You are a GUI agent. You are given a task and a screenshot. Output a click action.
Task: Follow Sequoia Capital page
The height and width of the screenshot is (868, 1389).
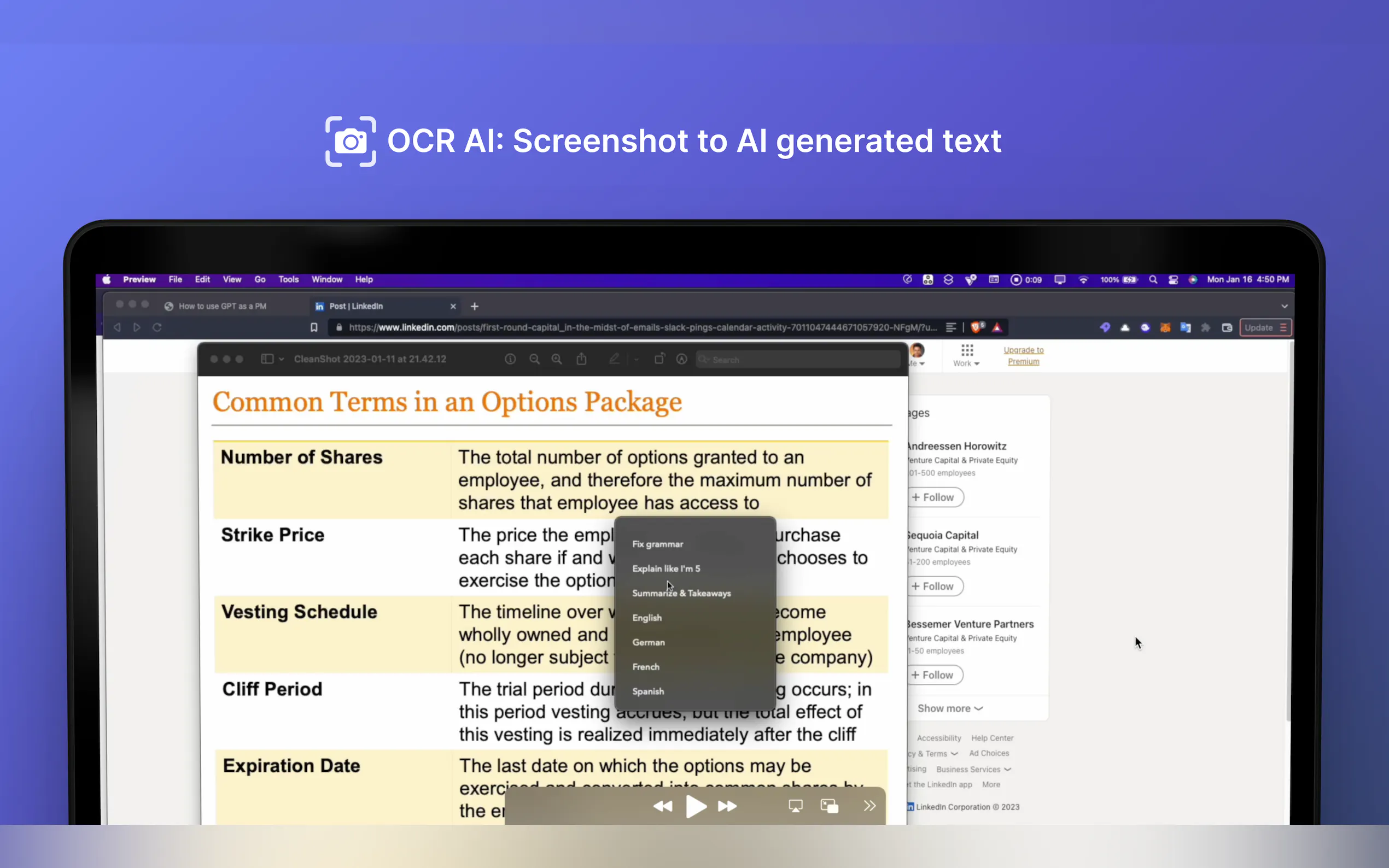(933, 586)
